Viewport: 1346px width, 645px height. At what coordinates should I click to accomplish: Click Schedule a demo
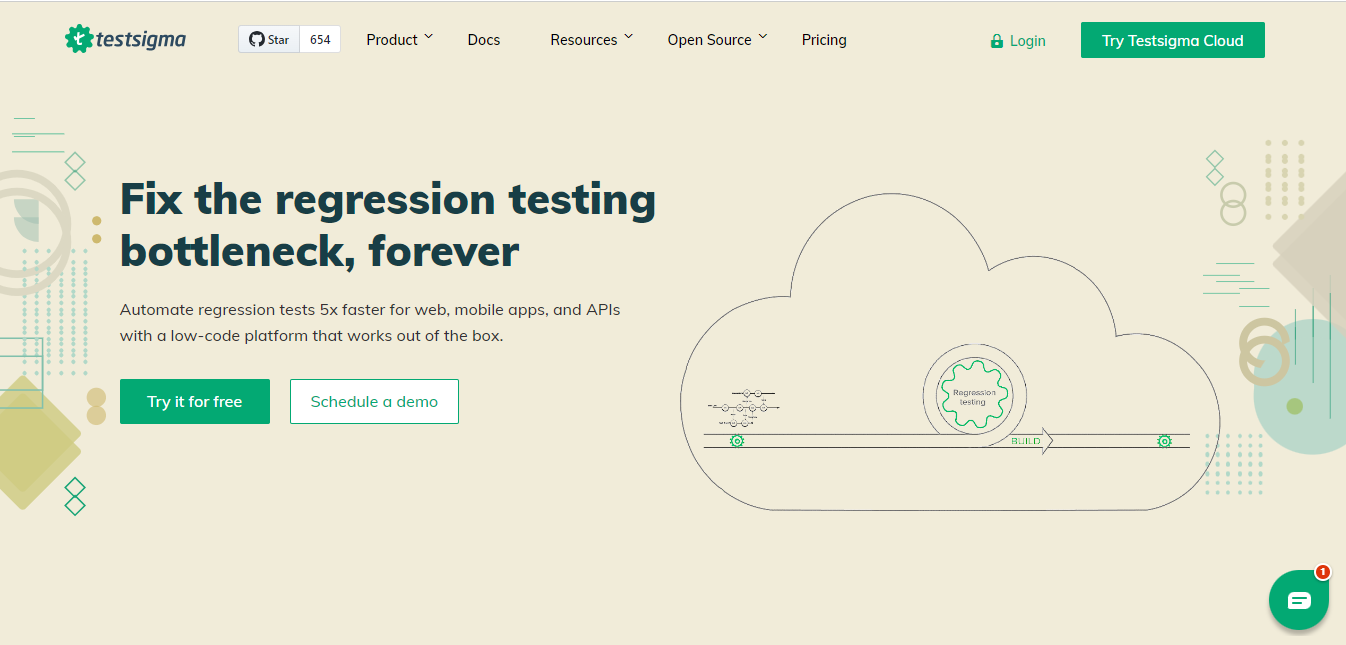pos(374,401)
